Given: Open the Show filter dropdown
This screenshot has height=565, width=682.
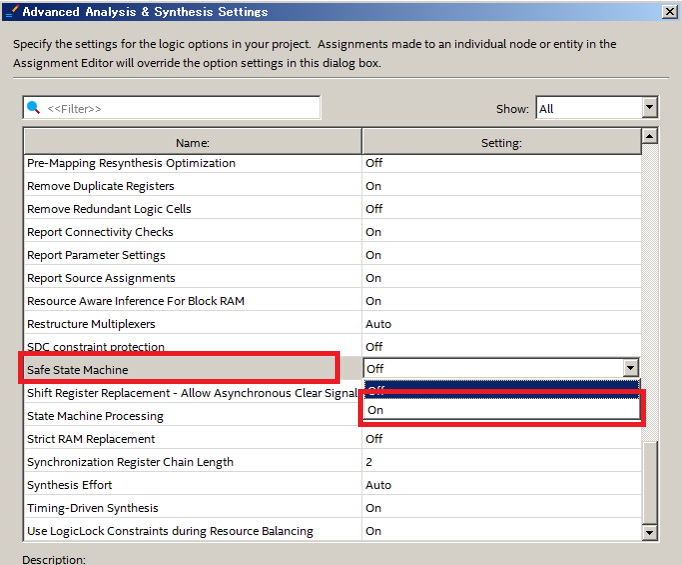Looking at the screenshot, I should tap(649, 108).
